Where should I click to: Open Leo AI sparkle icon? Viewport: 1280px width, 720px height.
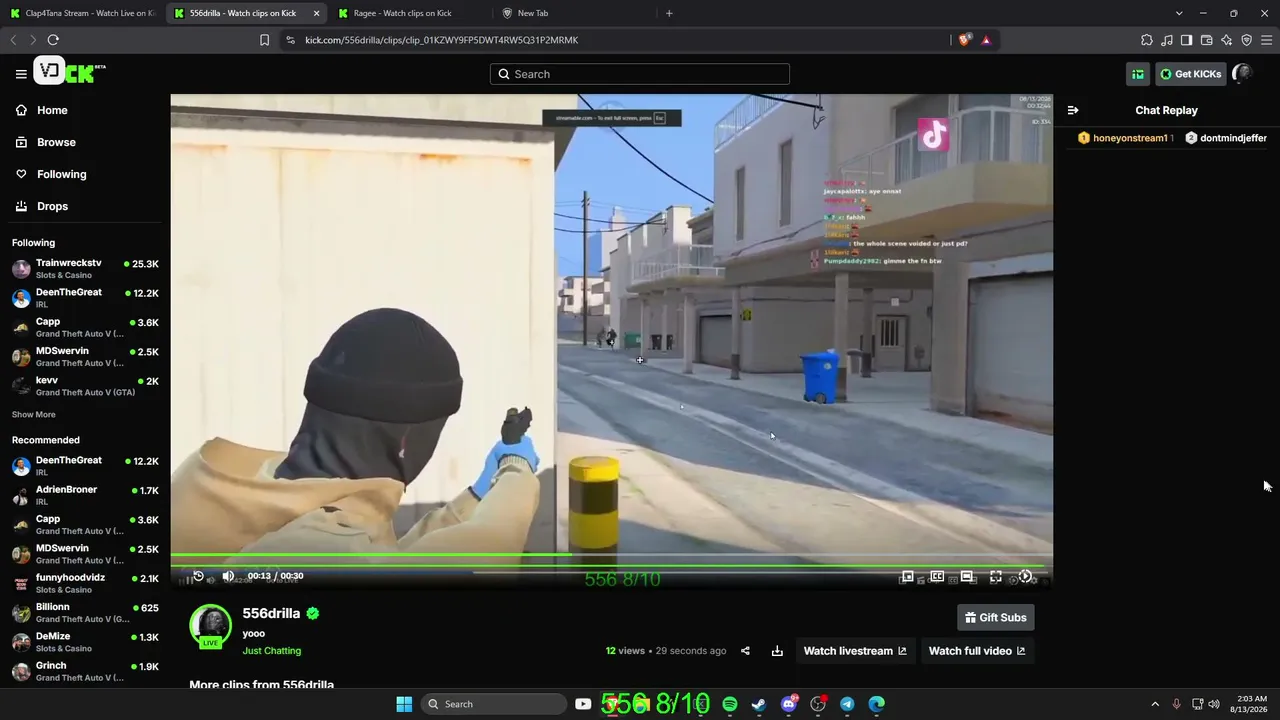1227,40
